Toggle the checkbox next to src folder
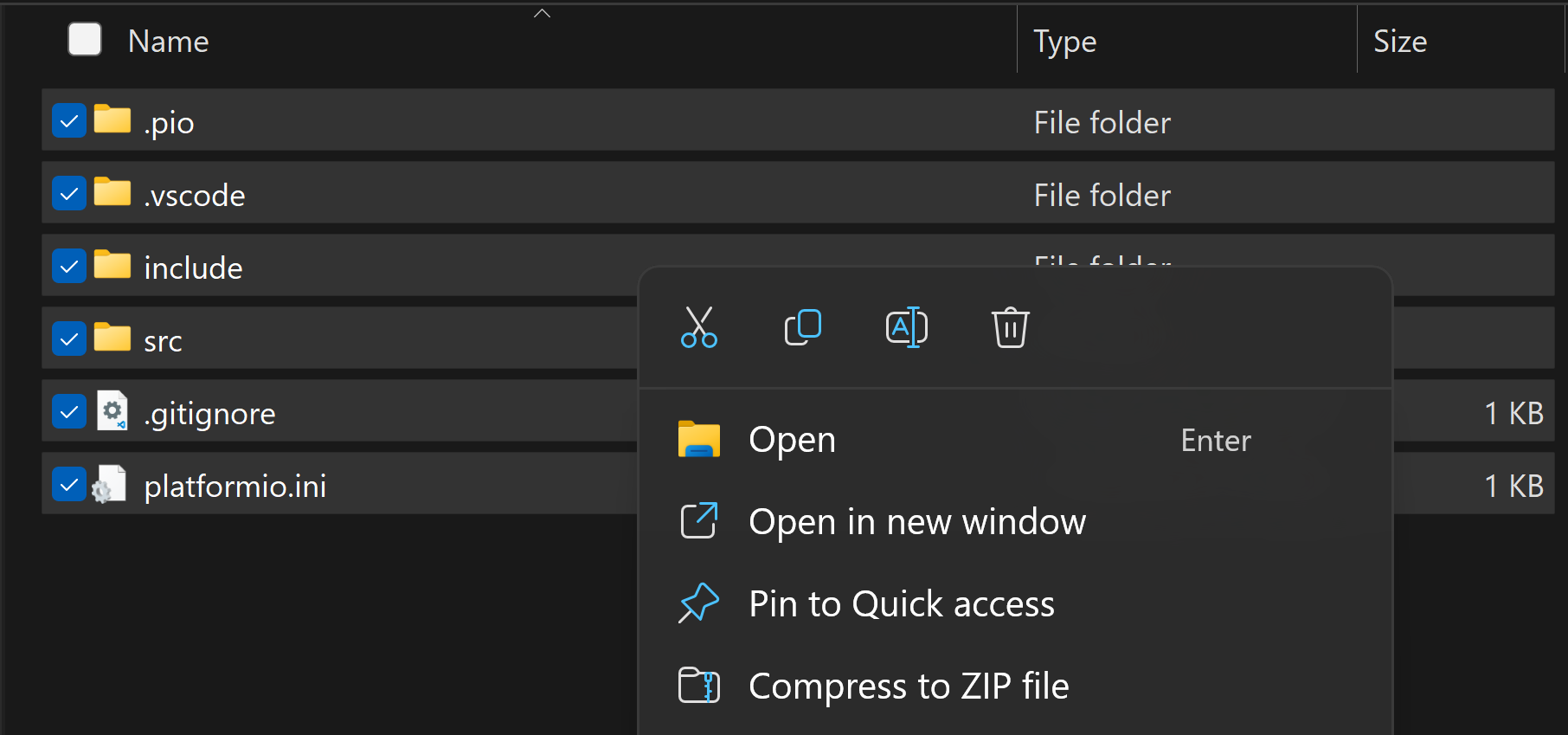1568x735 pixels. 69,338
